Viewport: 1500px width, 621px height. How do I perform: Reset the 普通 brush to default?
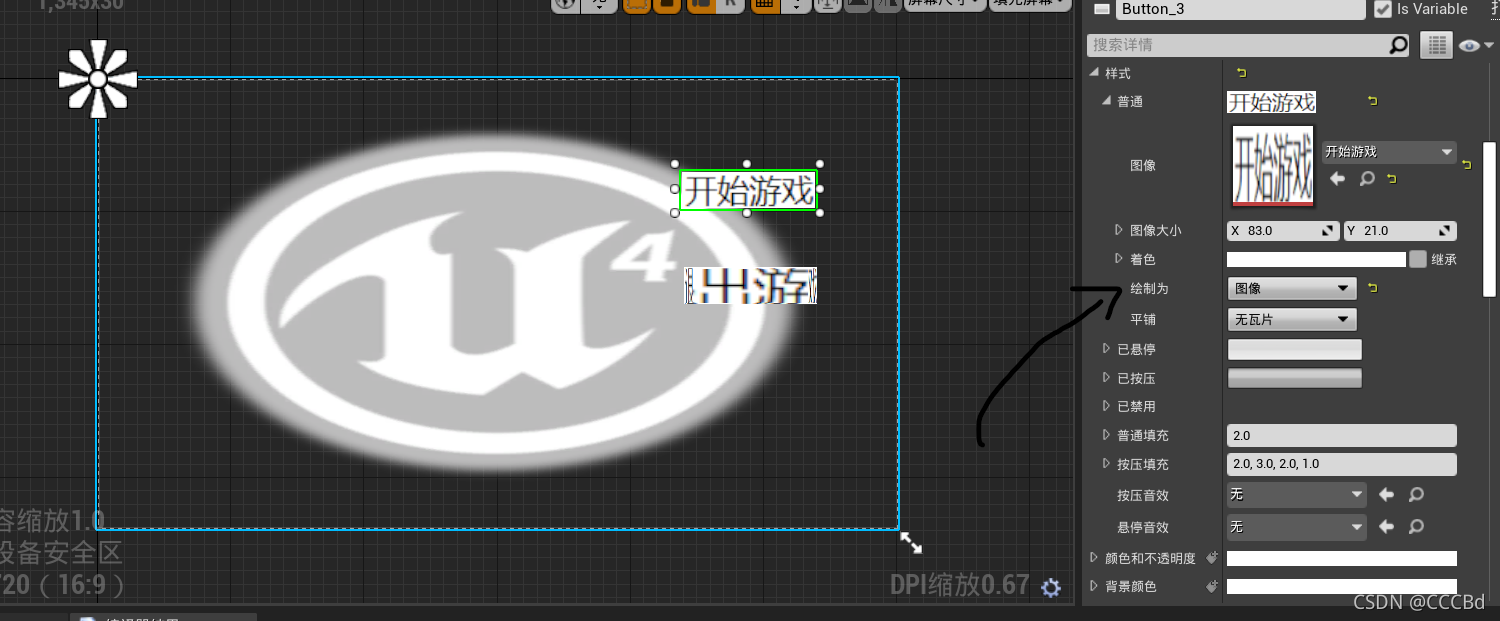pyautogui.click(x=1372, y=101)
